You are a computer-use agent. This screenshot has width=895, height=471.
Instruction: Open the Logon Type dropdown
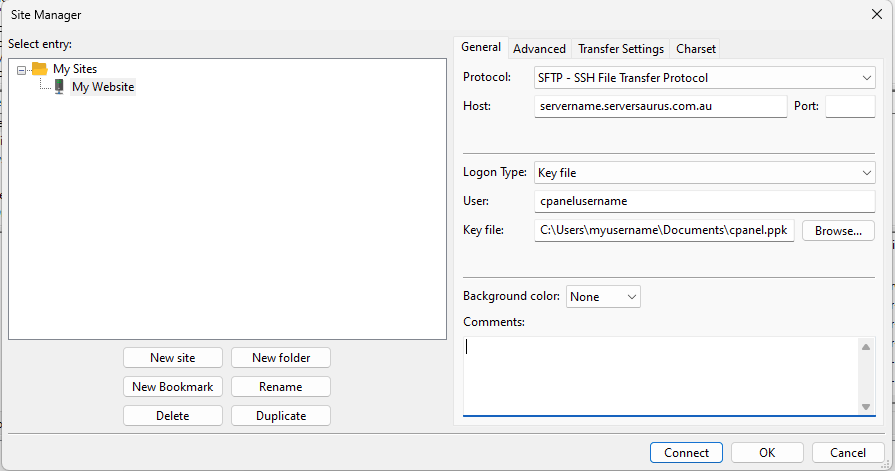pos(704,172)
